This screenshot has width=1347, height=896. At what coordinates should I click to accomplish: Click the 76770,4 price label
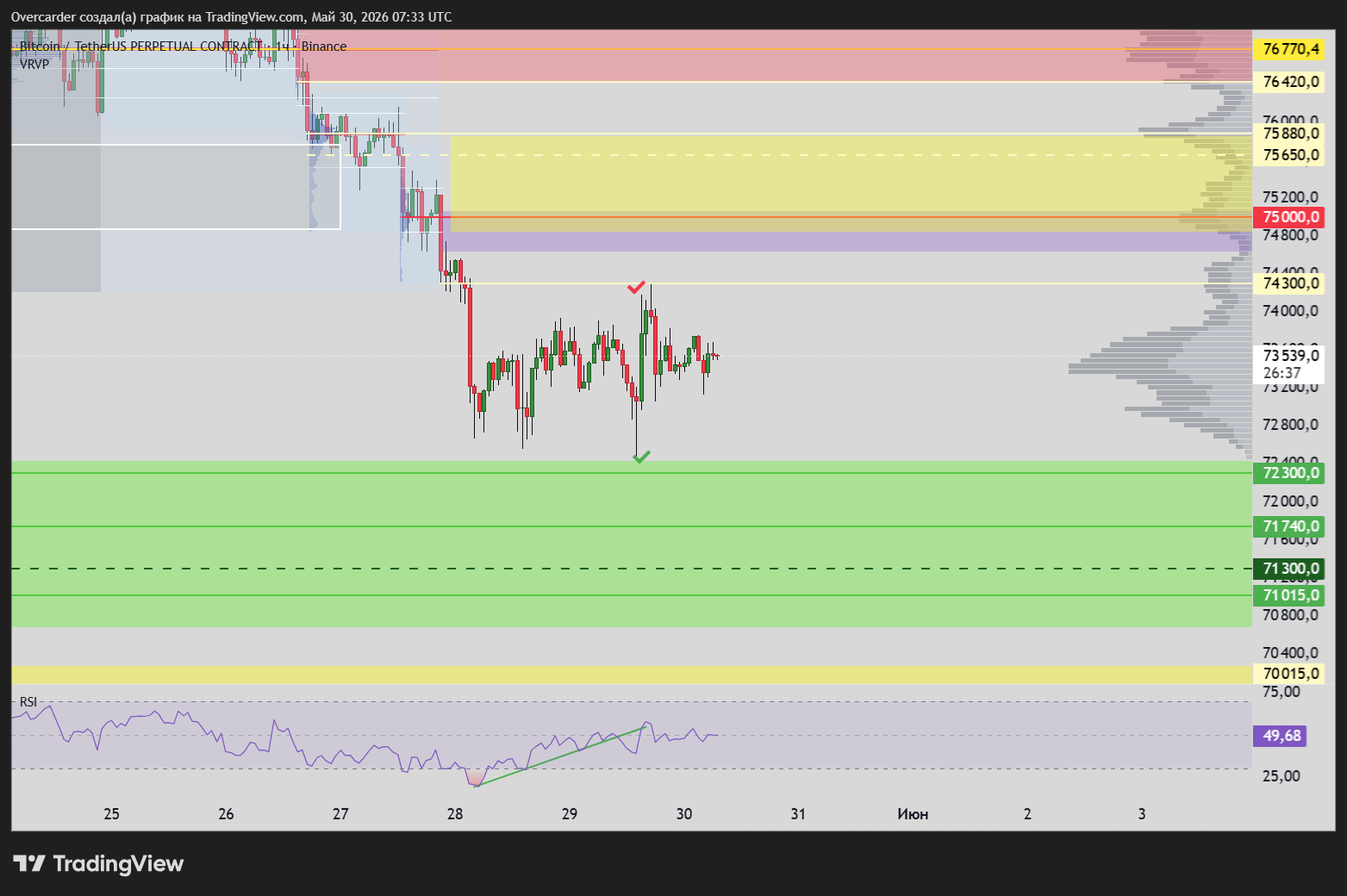(1289, 49)
